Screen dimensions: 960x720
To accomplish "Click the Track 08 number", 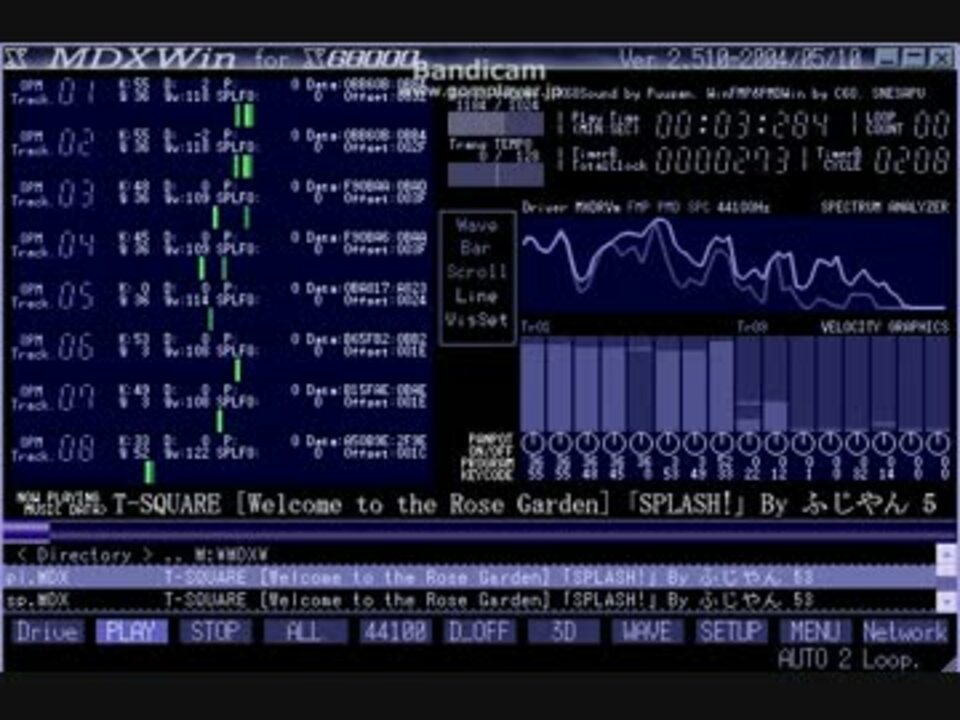I will coord(76,449).
